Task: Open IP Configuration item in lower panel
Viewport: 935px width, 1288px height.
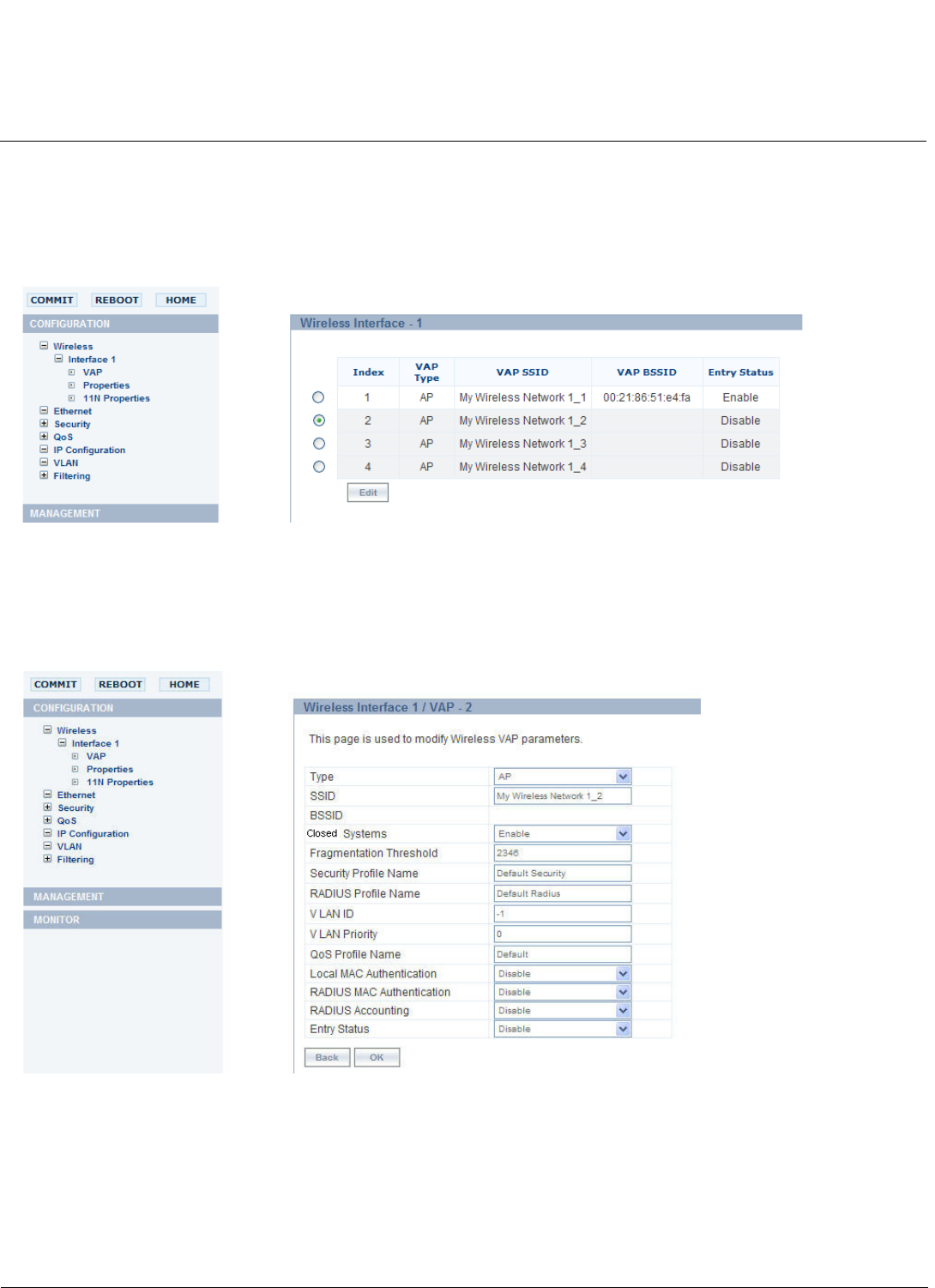Action: (x=93, y=833)
